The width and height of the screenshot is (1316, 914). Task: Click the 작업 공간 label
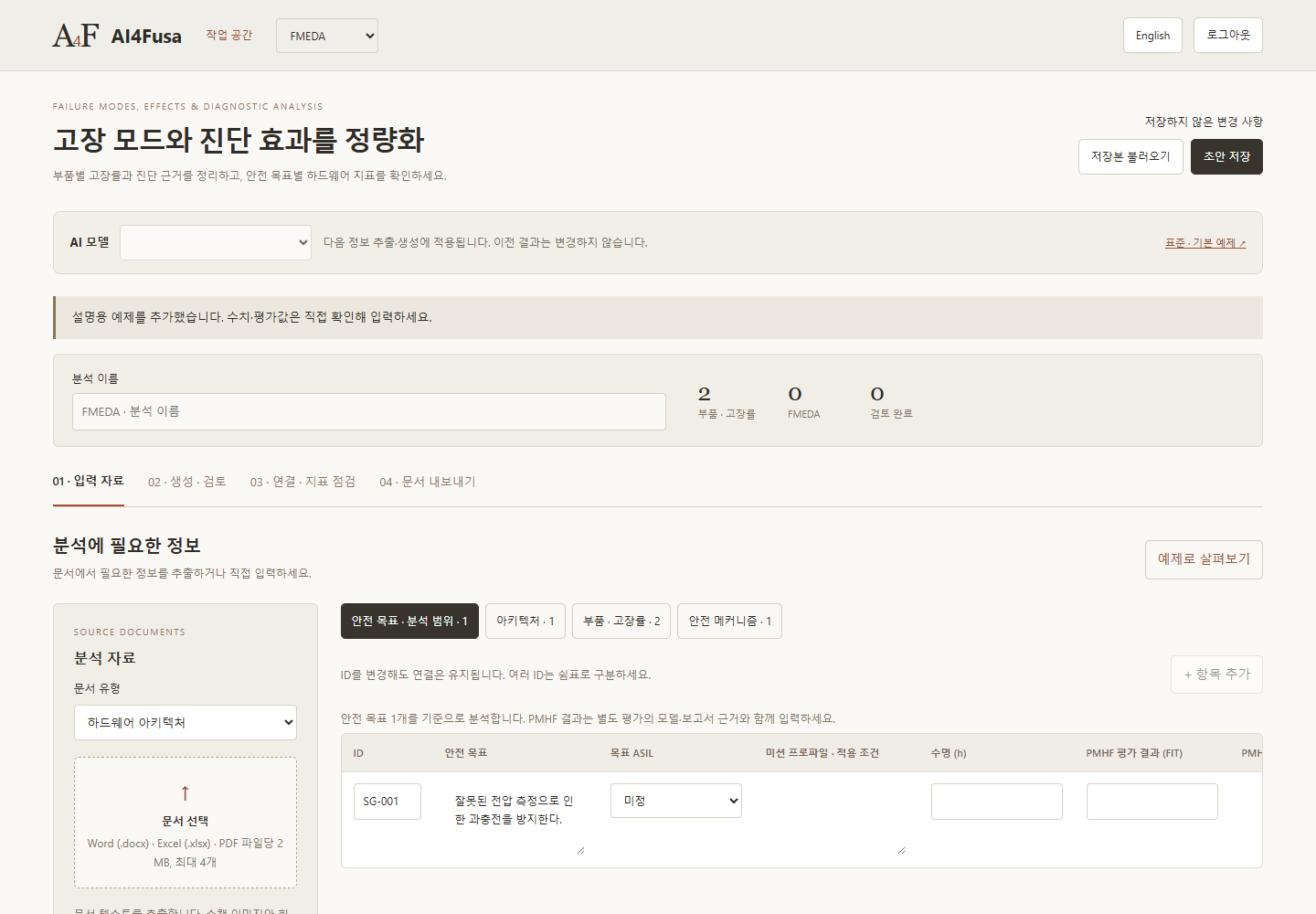[x=229, y=35]
